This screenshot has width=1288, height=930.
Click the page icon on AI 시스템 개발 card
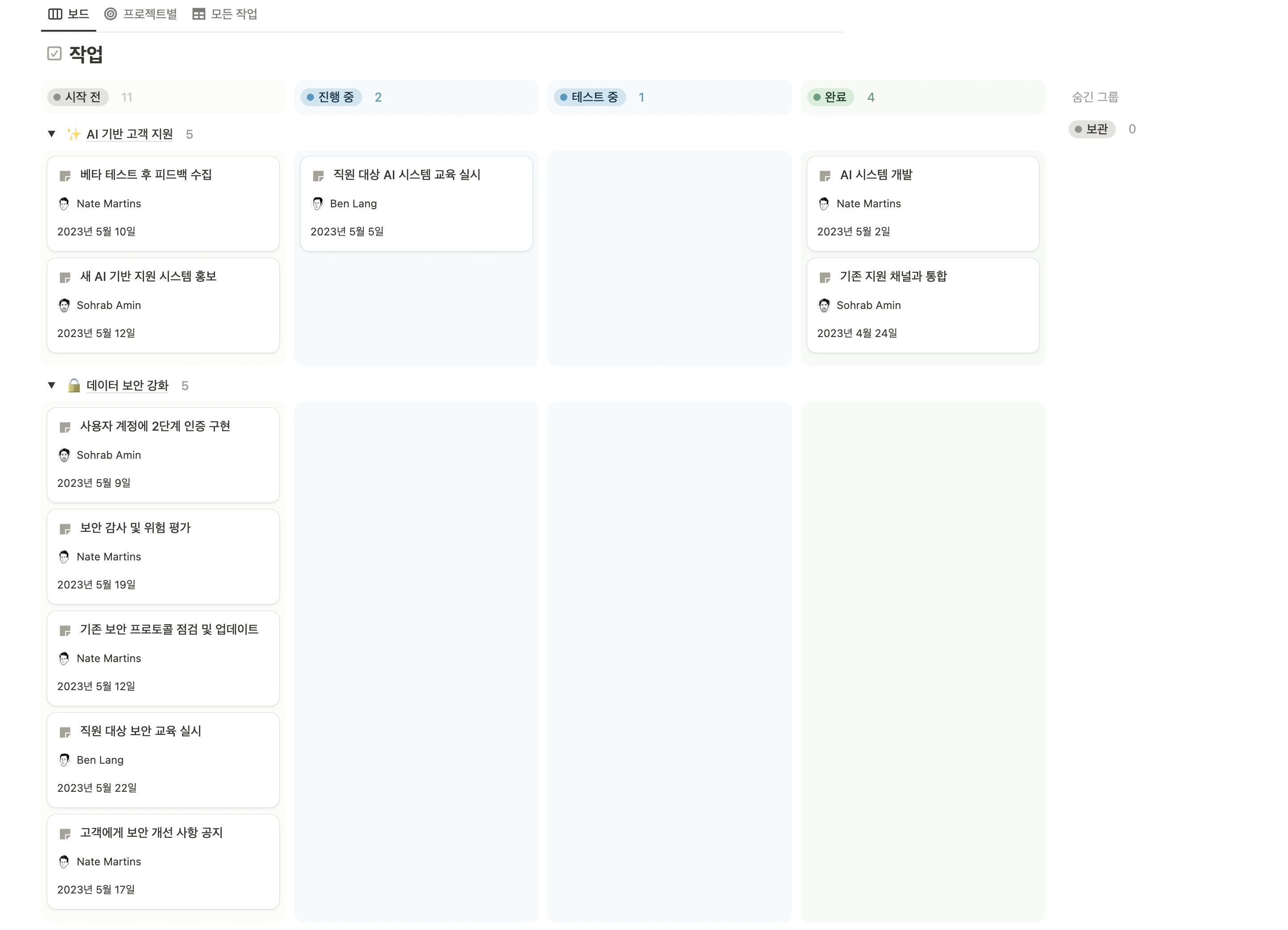pos(825,176)
